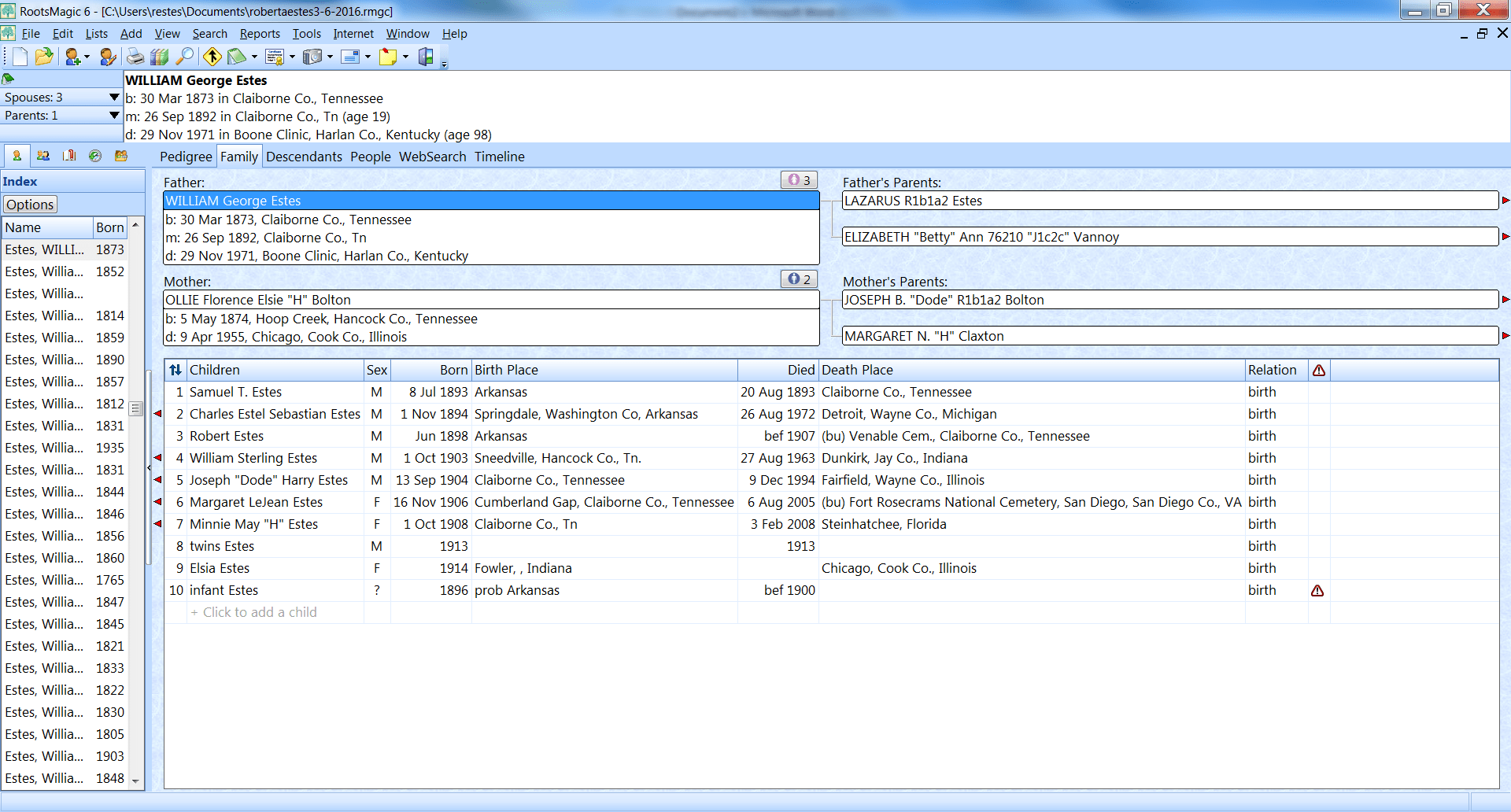The width and height of the screenshot is (1511, 812).
Task: Click the Add Person toolbar icon
Action: tap(73, 57)
